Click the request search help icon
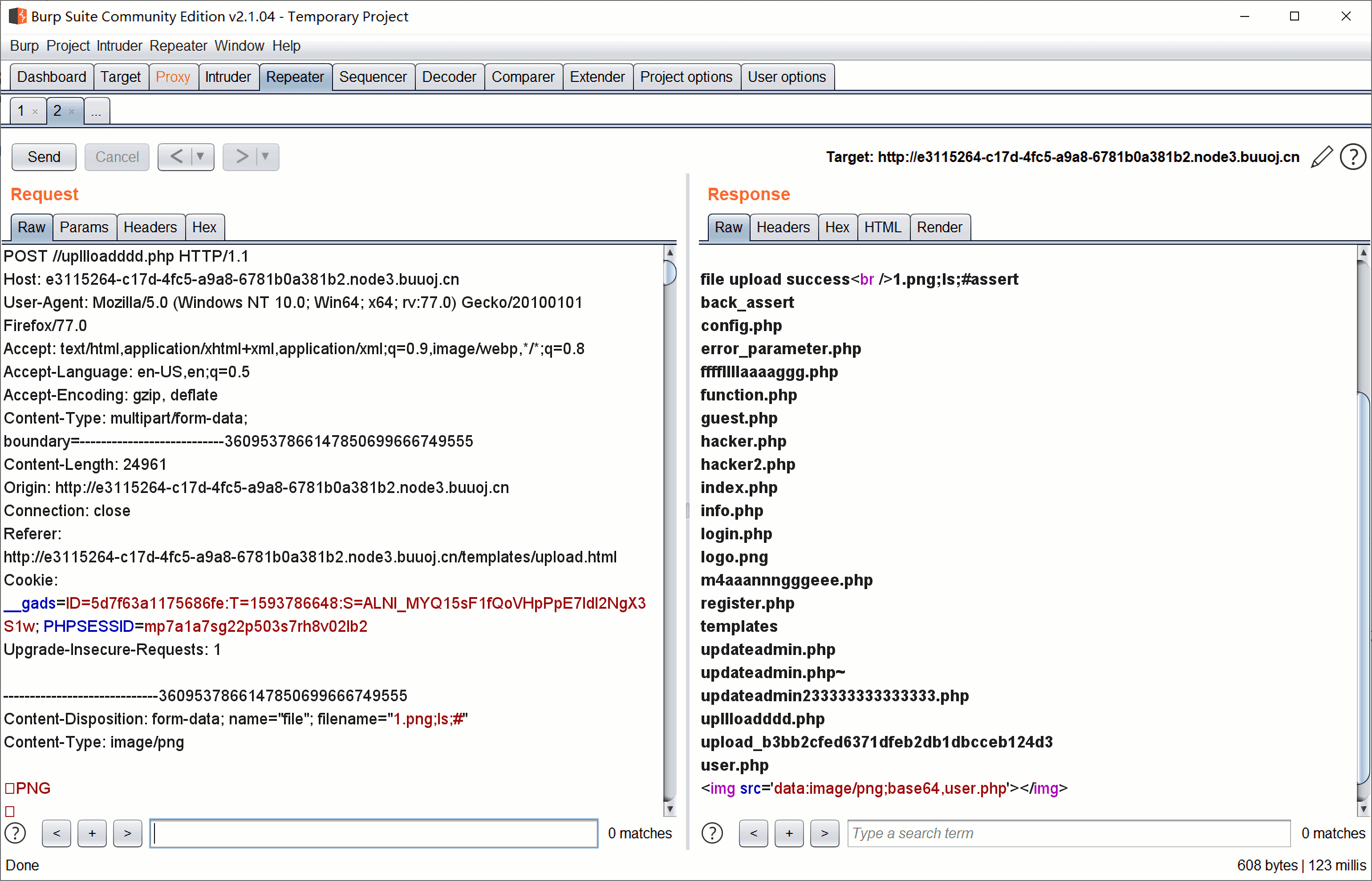The height and width of the screenshot is (881, 1372). coord(16,833)
